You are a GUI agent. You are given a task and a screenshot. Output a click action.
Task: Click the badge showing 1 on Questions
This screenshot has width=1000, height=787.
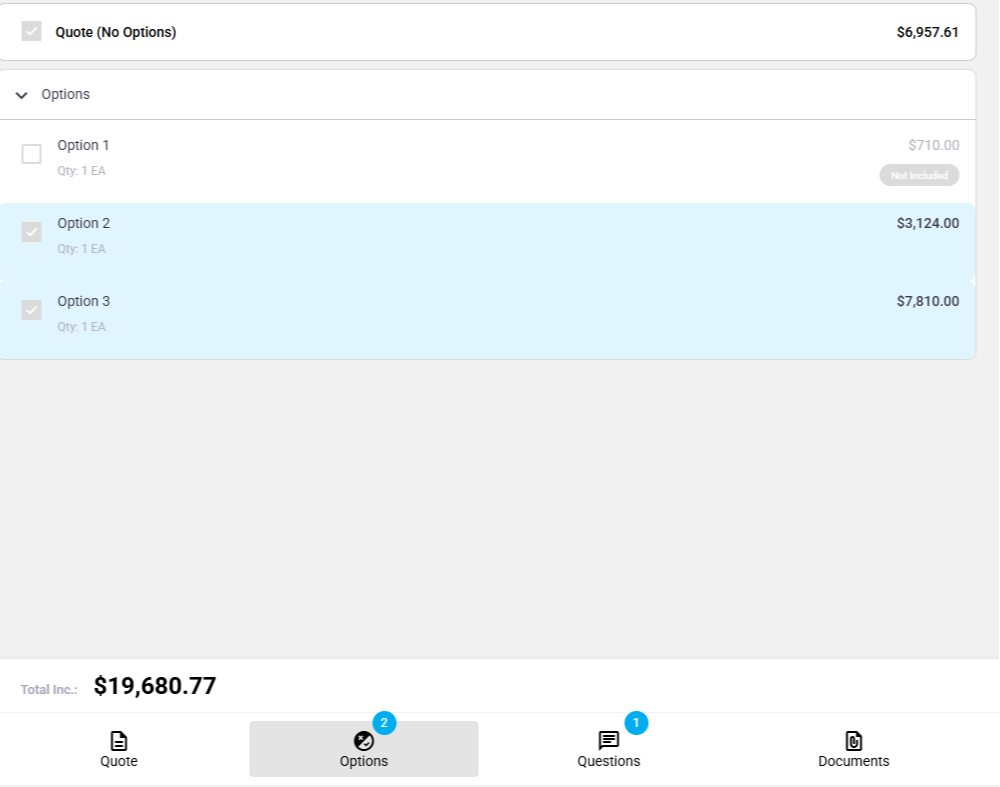638,723
